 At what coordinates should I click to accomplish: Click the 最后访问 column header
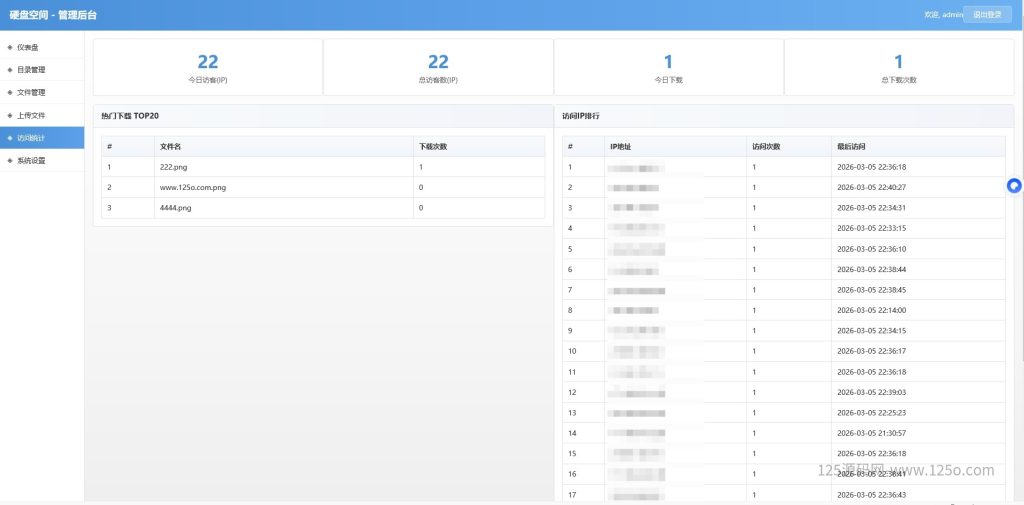852,146
